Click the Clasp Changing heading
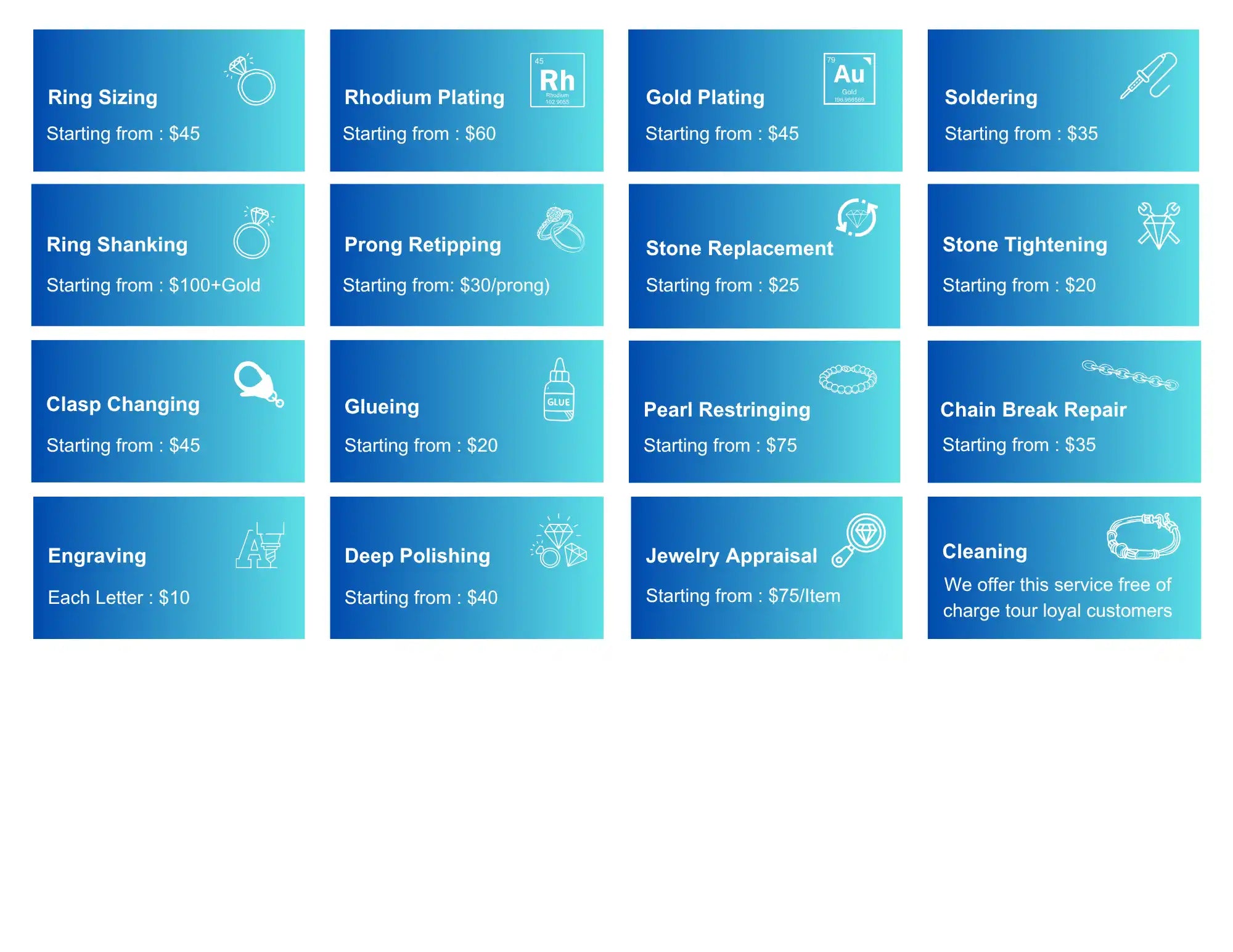1233x952 pixels. click(123, 404)
